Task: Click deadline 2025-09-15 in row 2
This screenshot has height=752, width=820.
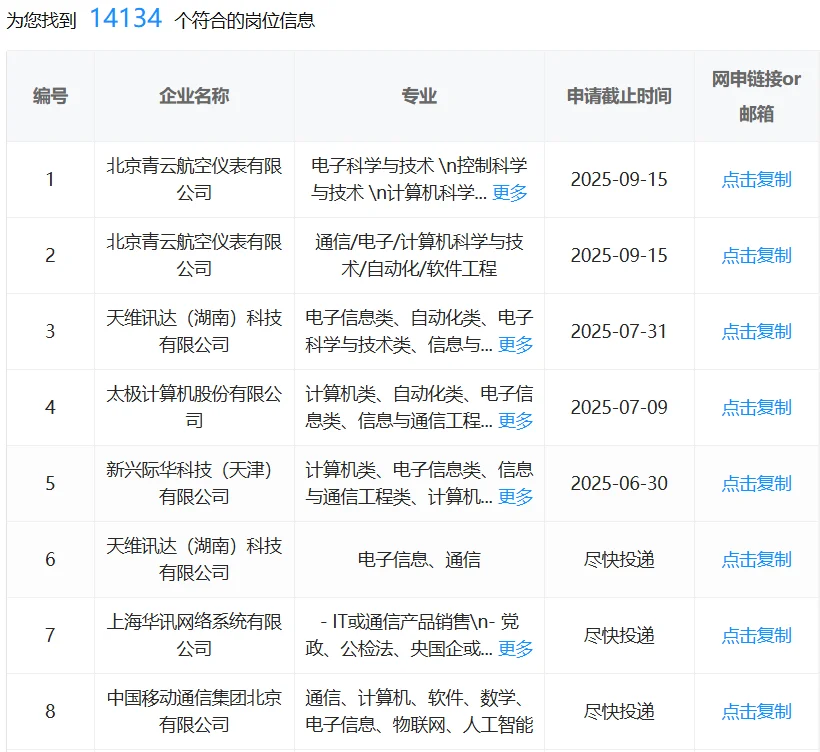Action: click(x=619, y=255)
